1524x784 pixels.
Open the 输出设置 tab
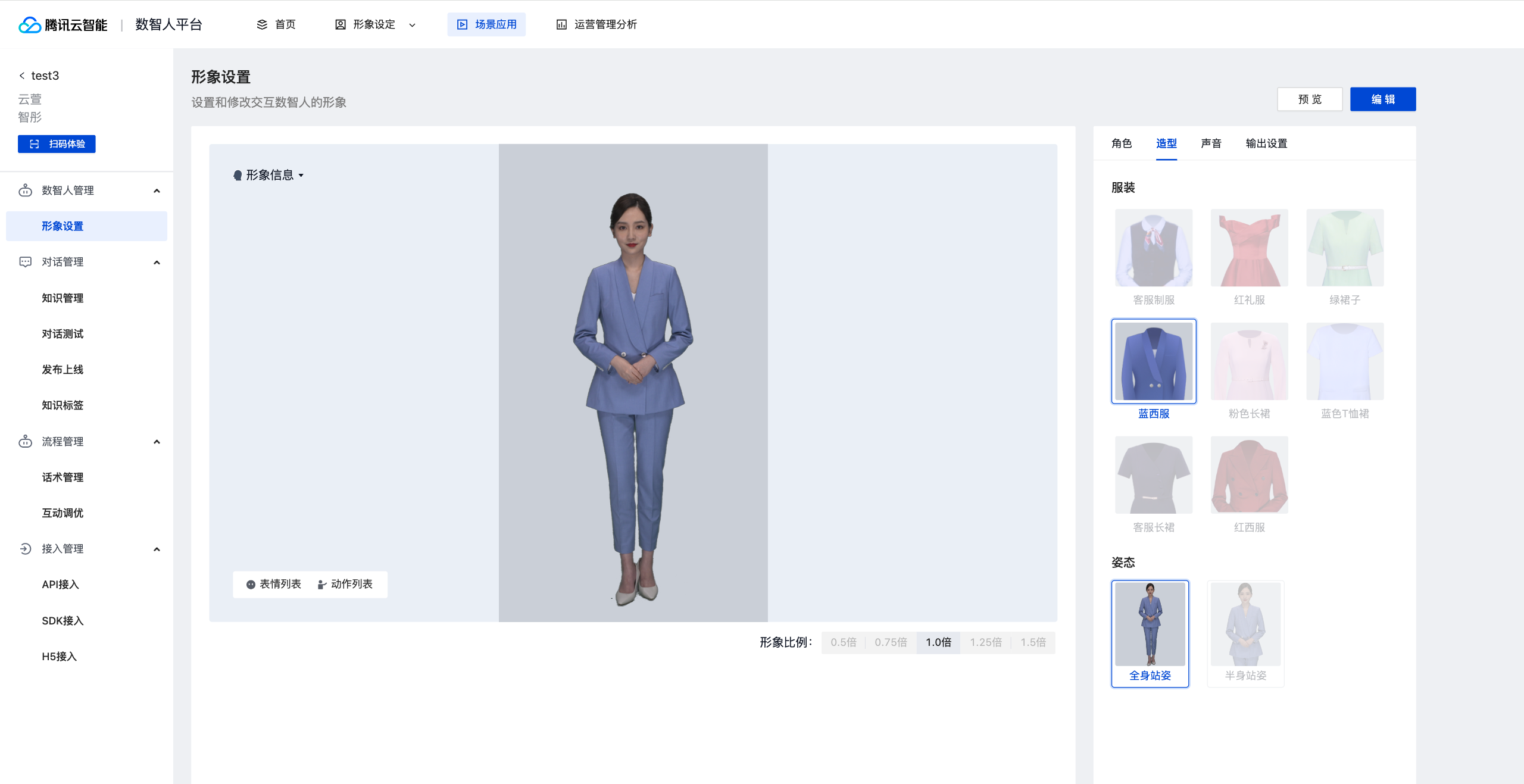(x=1266, y=143)
